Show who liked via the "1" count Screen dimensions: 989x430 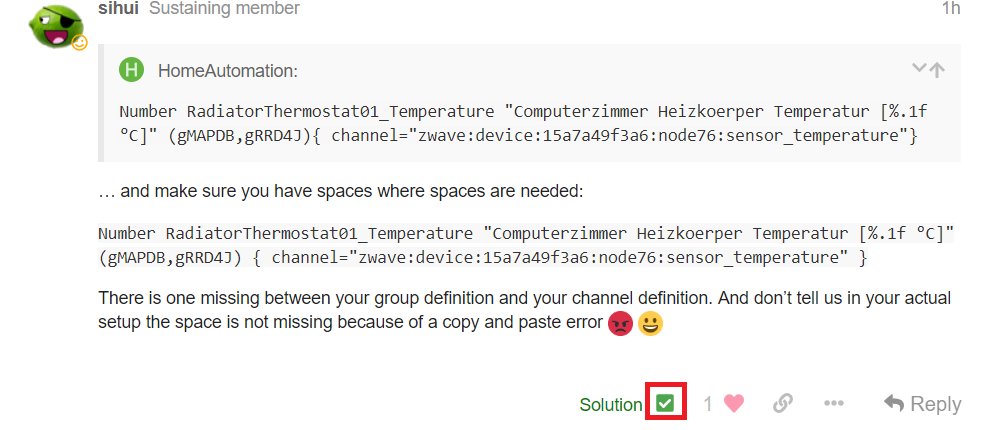pyautogui.click(x=708, y=404)
